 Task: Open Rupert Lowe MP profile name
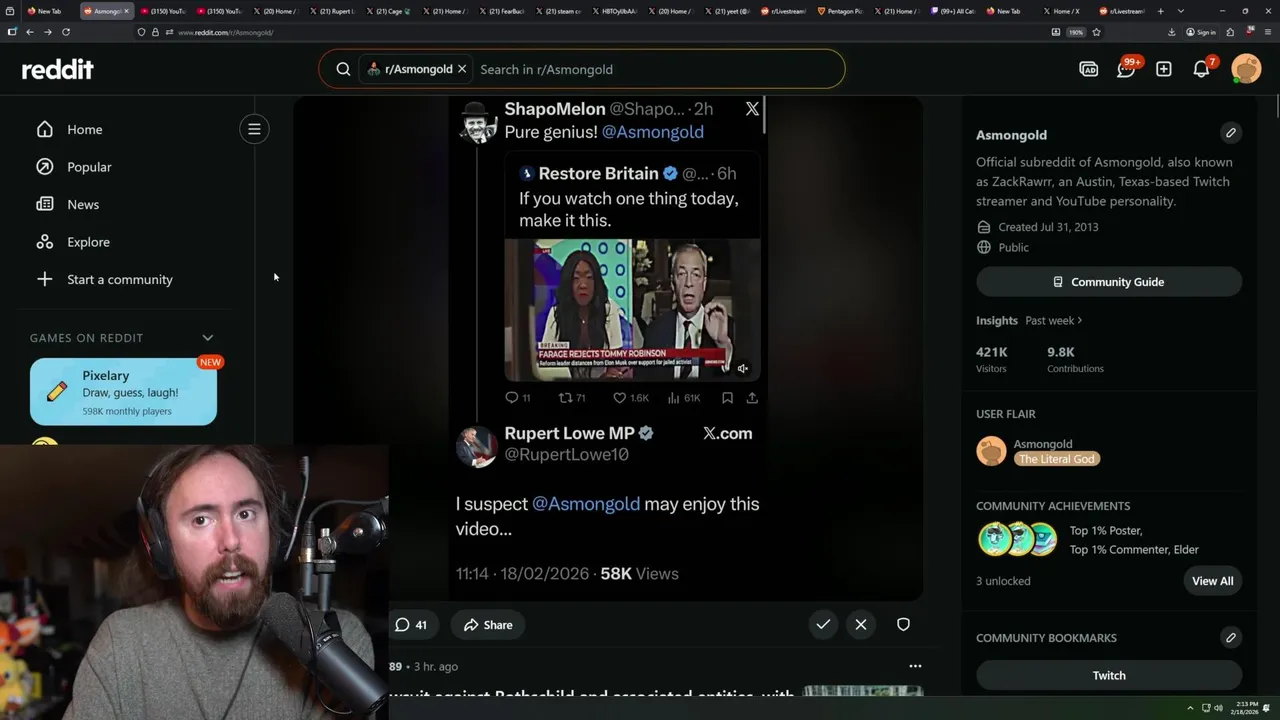tap(570, 433)
